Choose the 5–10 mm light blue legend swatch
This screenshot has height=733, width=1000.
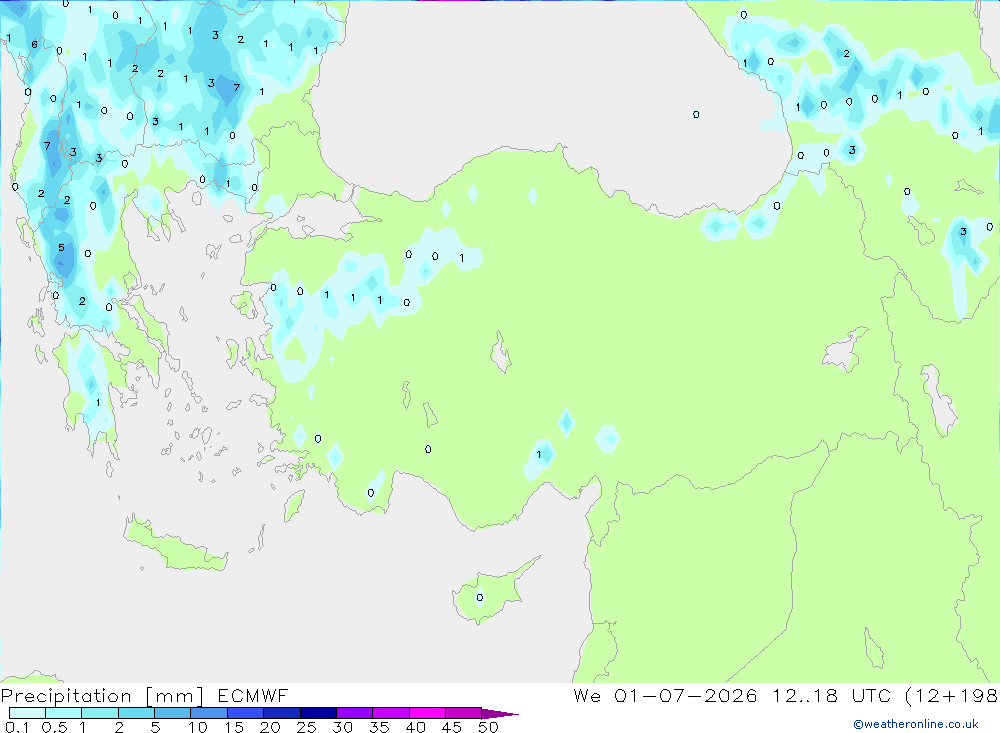[x=172, y=713]
